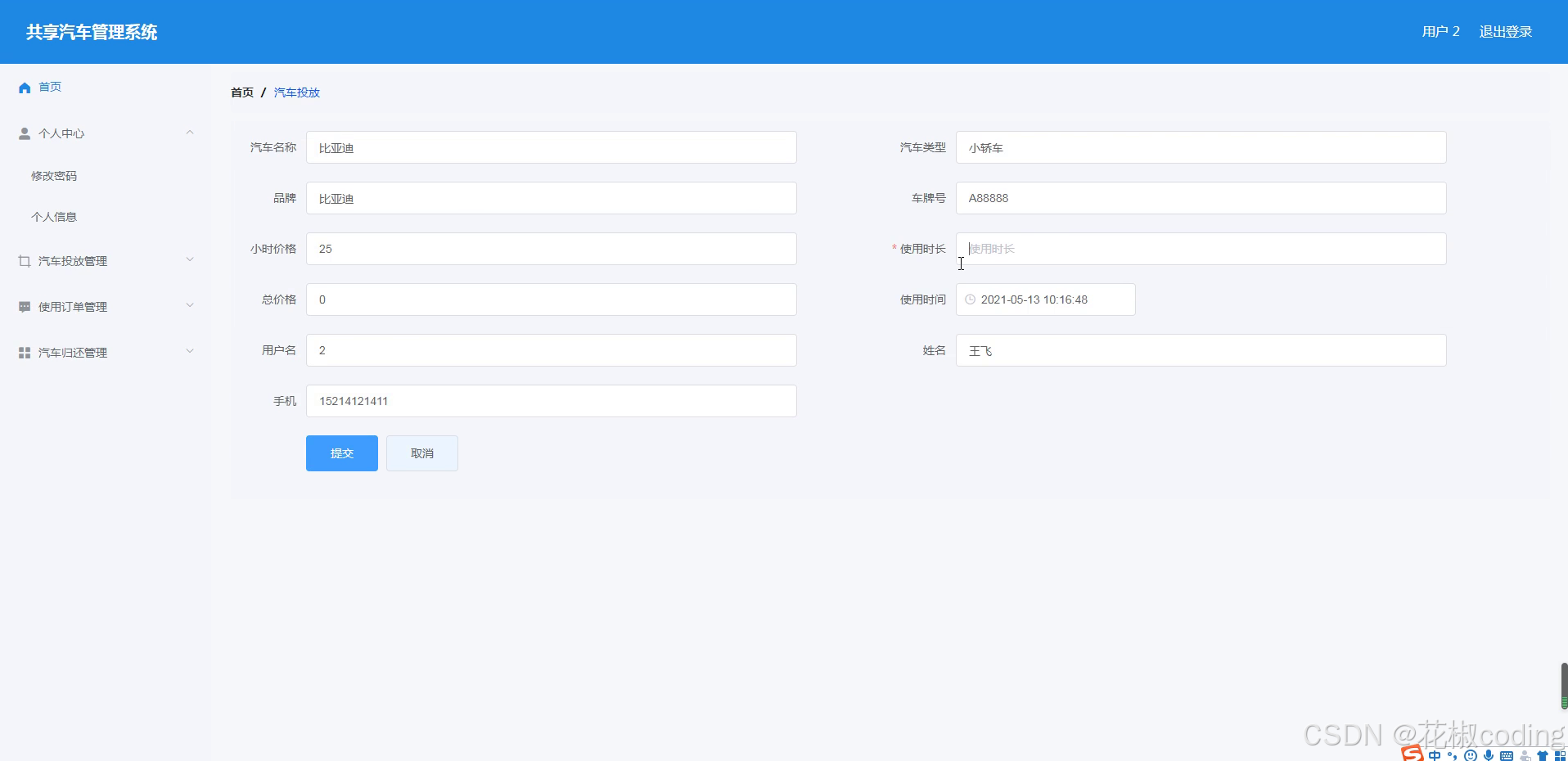Open the 使用时间 date-time picker
The image size is (1568, 761).
click(x=1046, y=299)
